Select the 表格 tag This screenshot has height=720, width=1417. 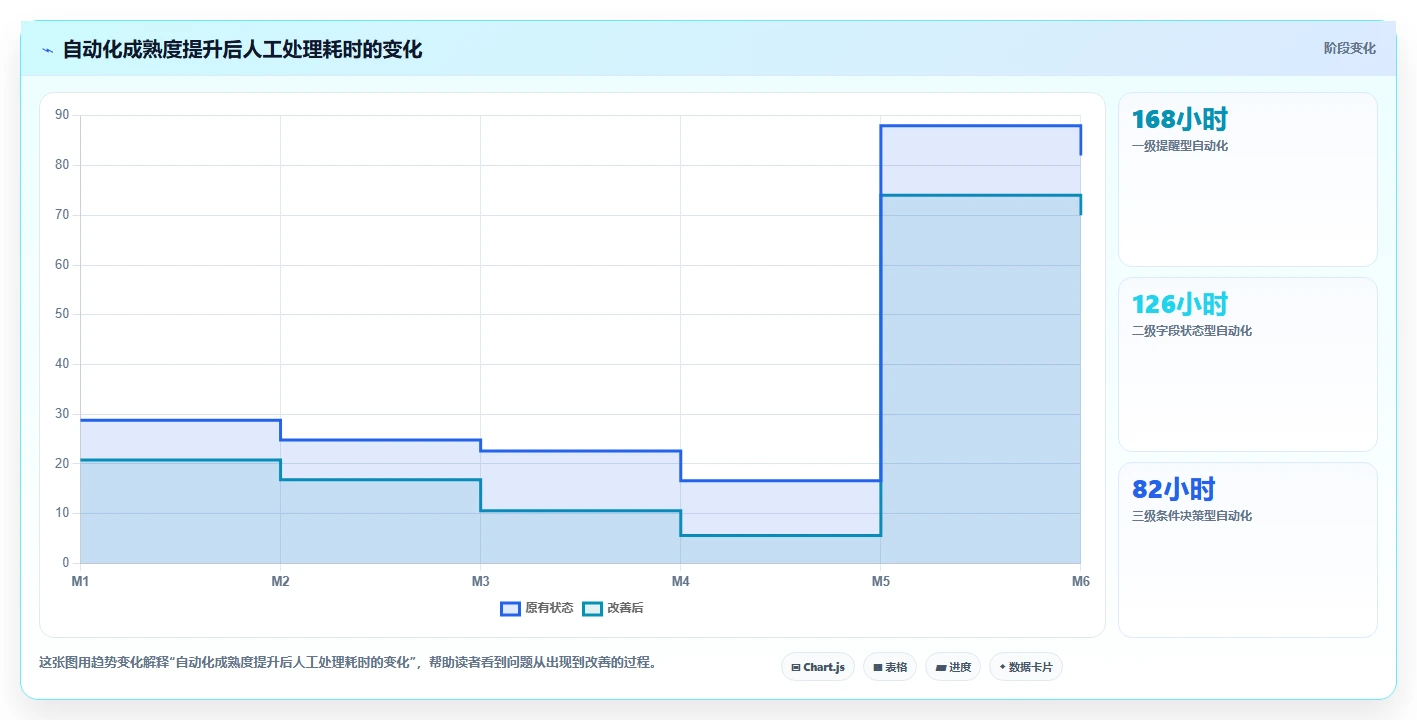[x=890, y=667]
